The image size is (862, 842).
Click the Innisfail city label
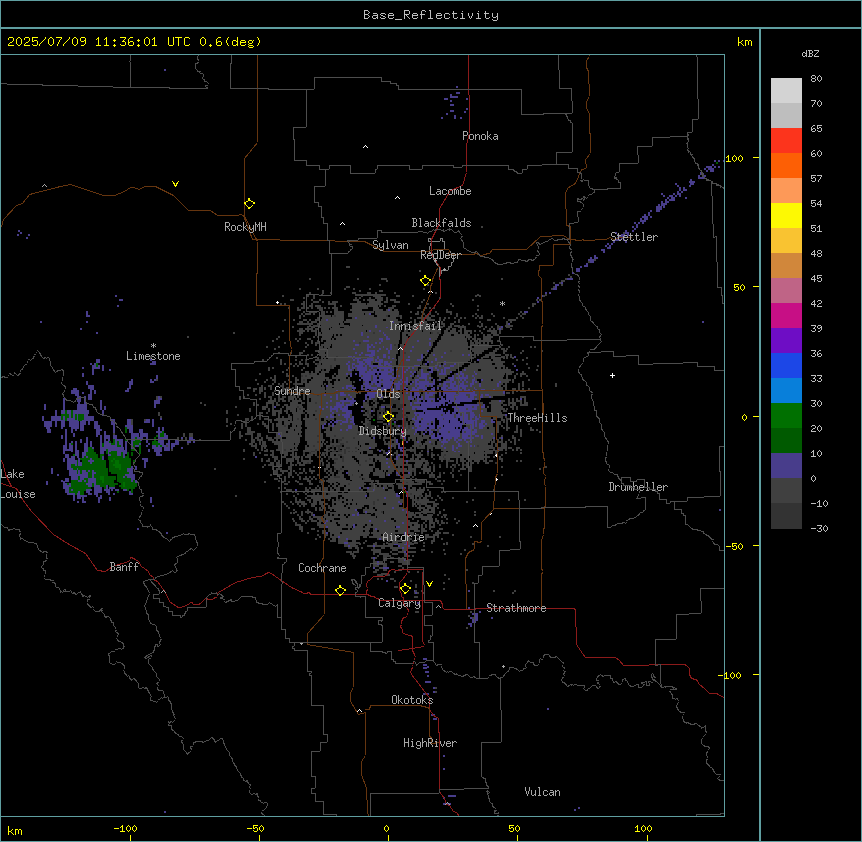coord(415,326)
